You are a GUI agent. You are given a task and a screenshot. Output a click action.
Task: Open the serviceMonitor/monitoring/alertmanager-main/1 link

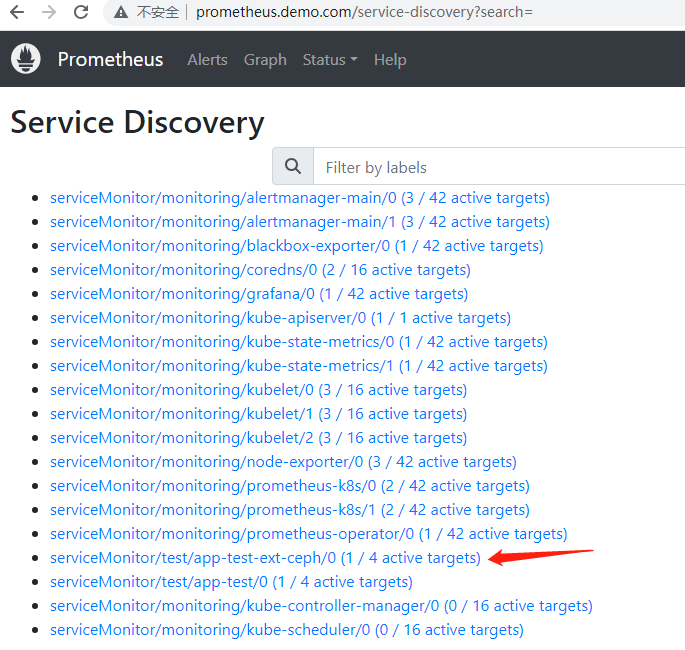coord(300,222)
